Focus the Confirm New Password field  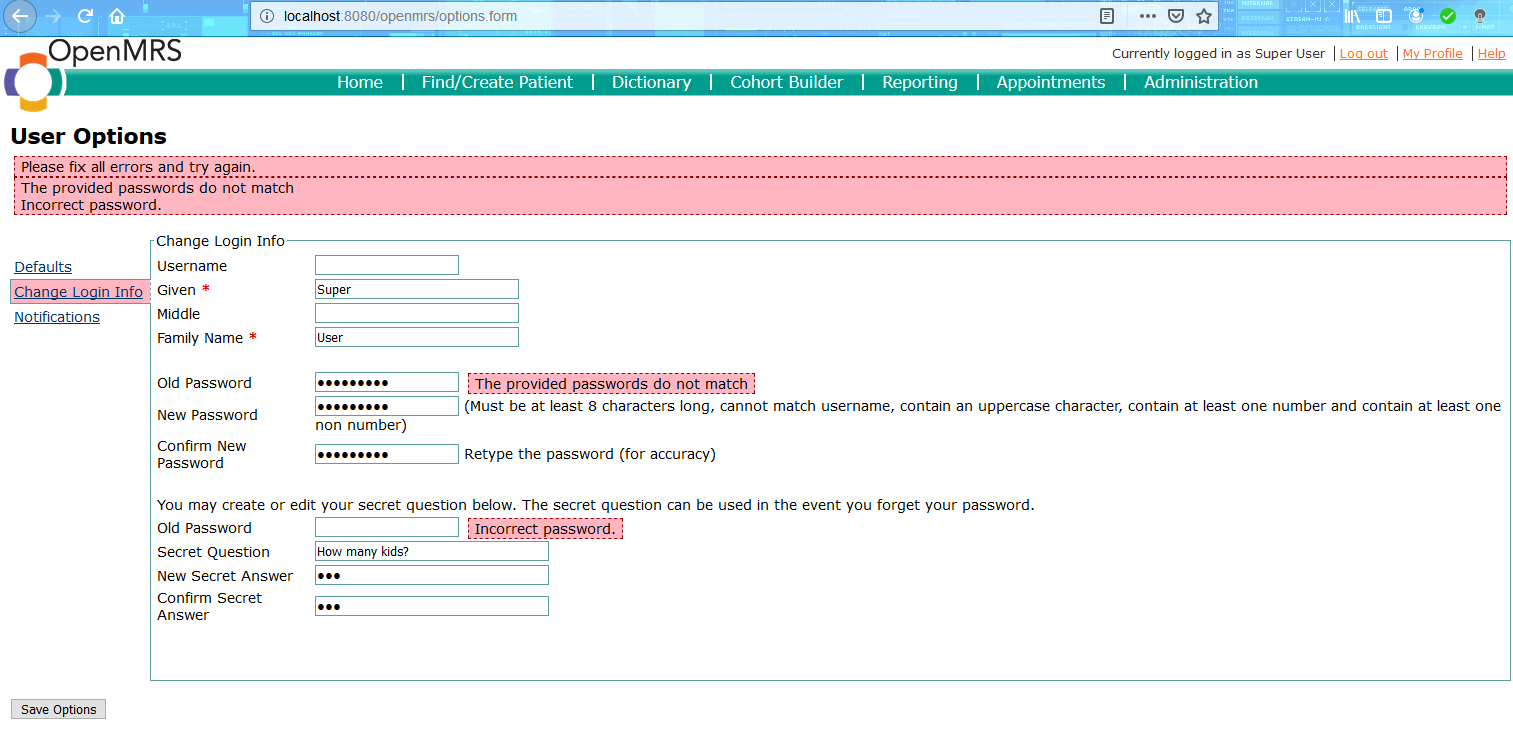(387, 454)
